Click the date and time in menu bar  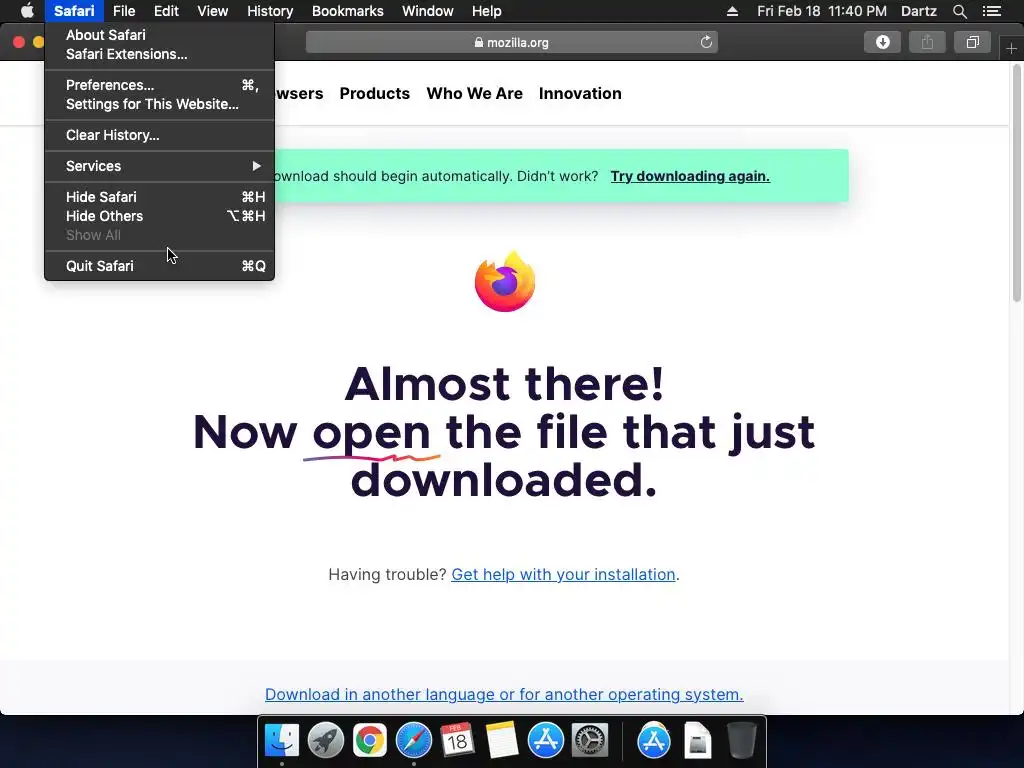(822, 11)
